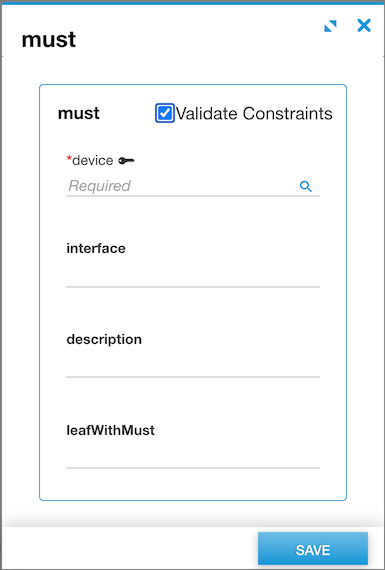
Task: Click the Validate Constraints label text
Action: 254,113
